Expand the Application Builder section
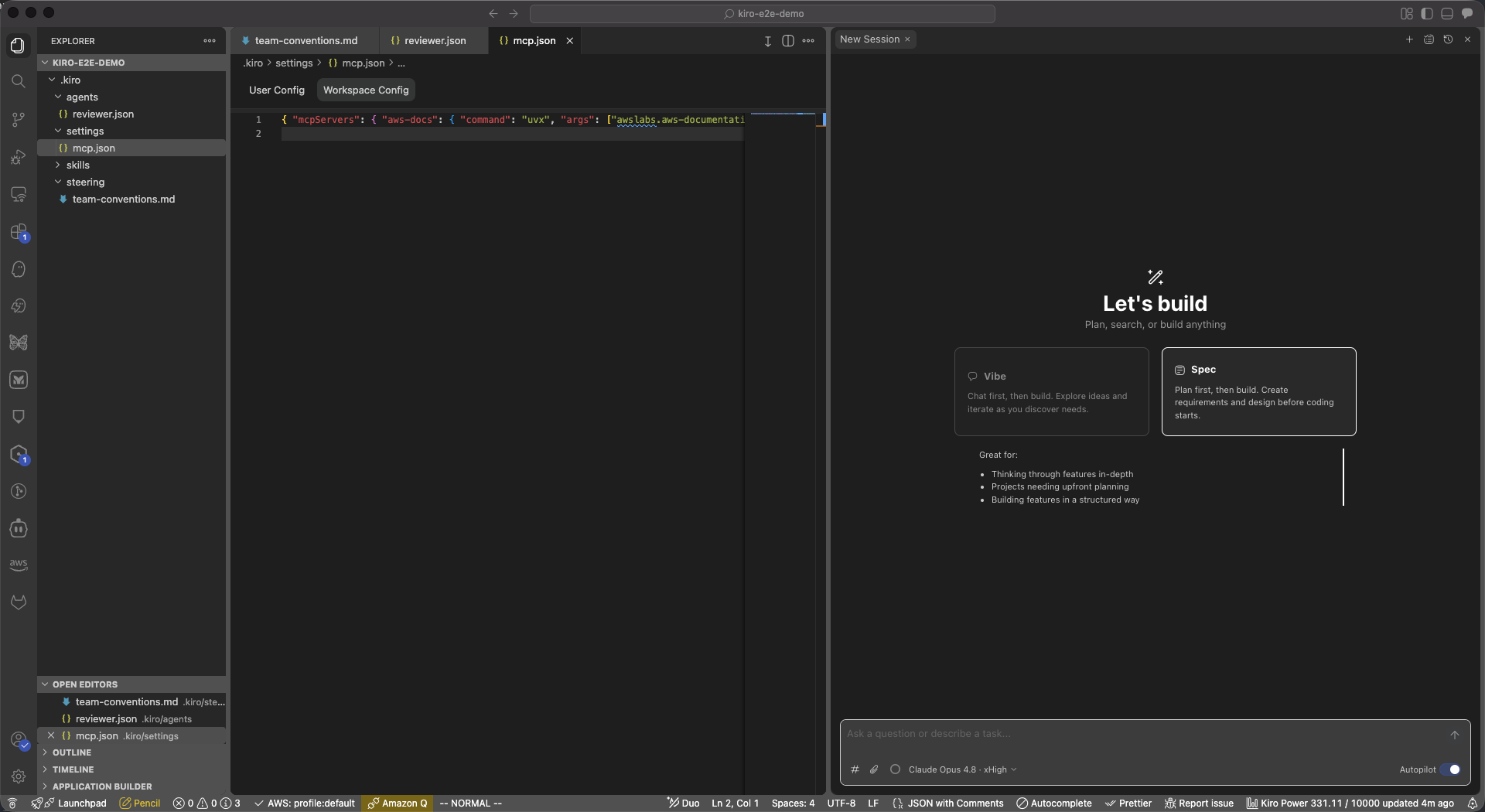Screen dimensions: 1485x812 click(x=131, y=786)
